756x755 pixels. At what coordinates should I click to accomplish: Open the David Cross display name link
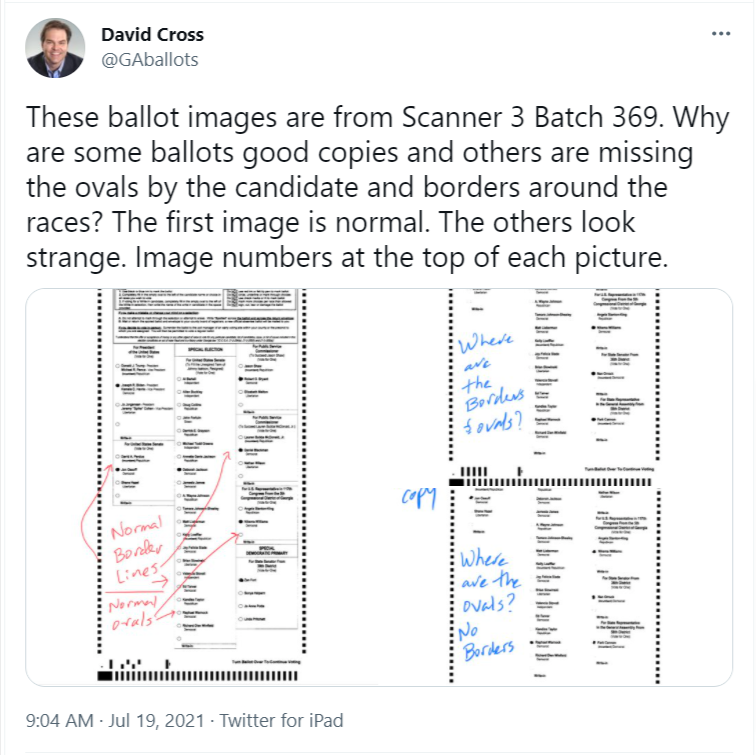(153, 36)
